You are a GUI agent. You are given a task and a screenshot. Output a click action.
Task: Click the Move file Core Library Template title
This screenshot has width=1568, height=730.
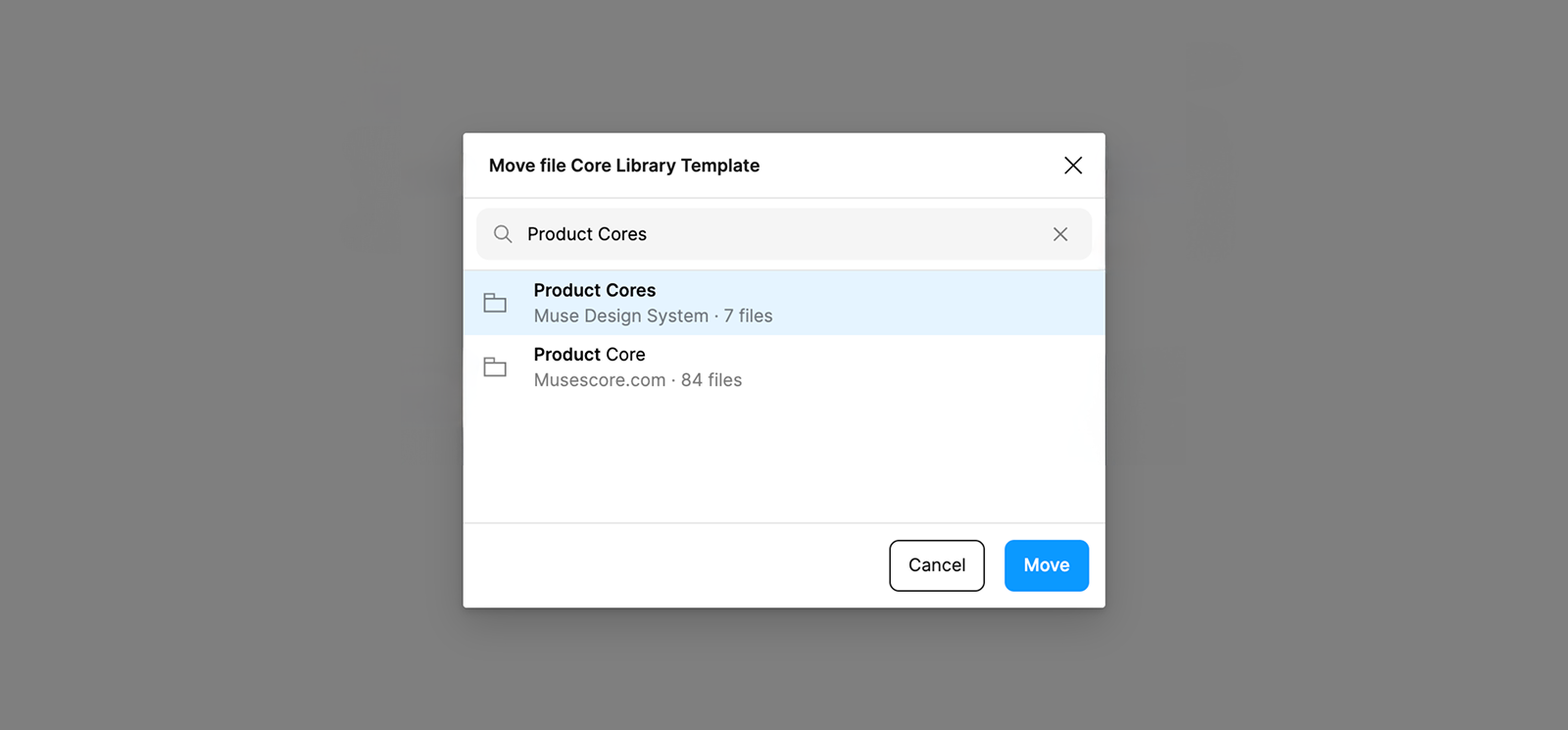pyautogui.click(x=624, y=166)
